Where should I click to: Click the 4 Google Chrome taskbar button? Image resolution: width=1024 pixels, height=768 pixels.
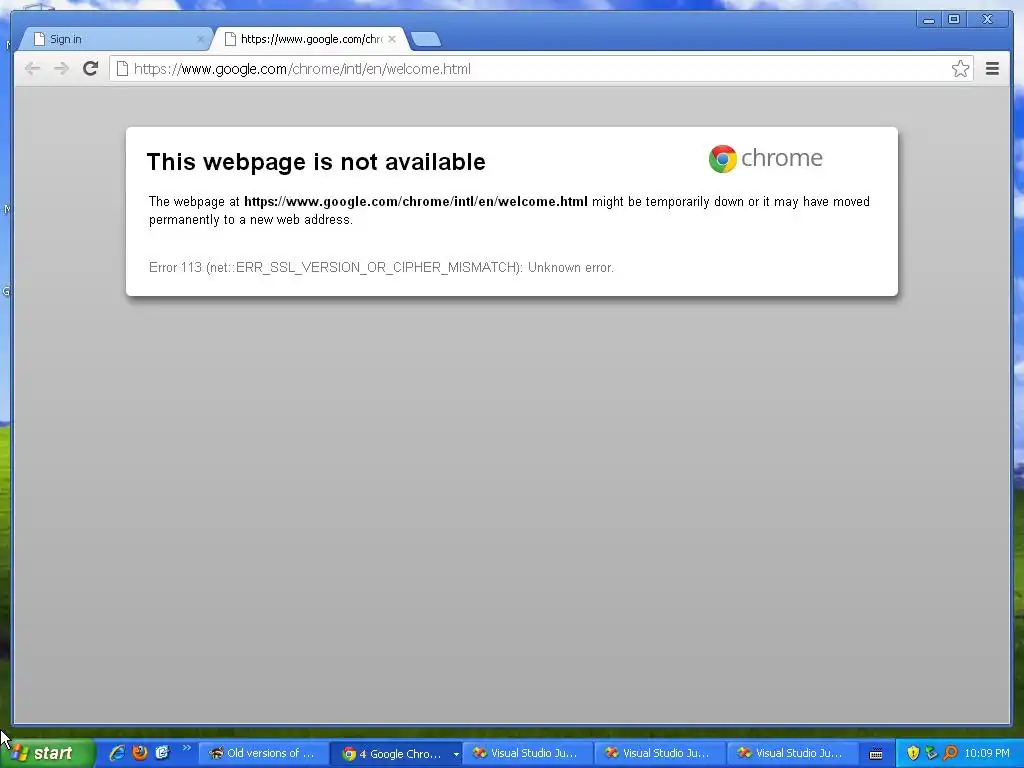[x=394, y=754]
